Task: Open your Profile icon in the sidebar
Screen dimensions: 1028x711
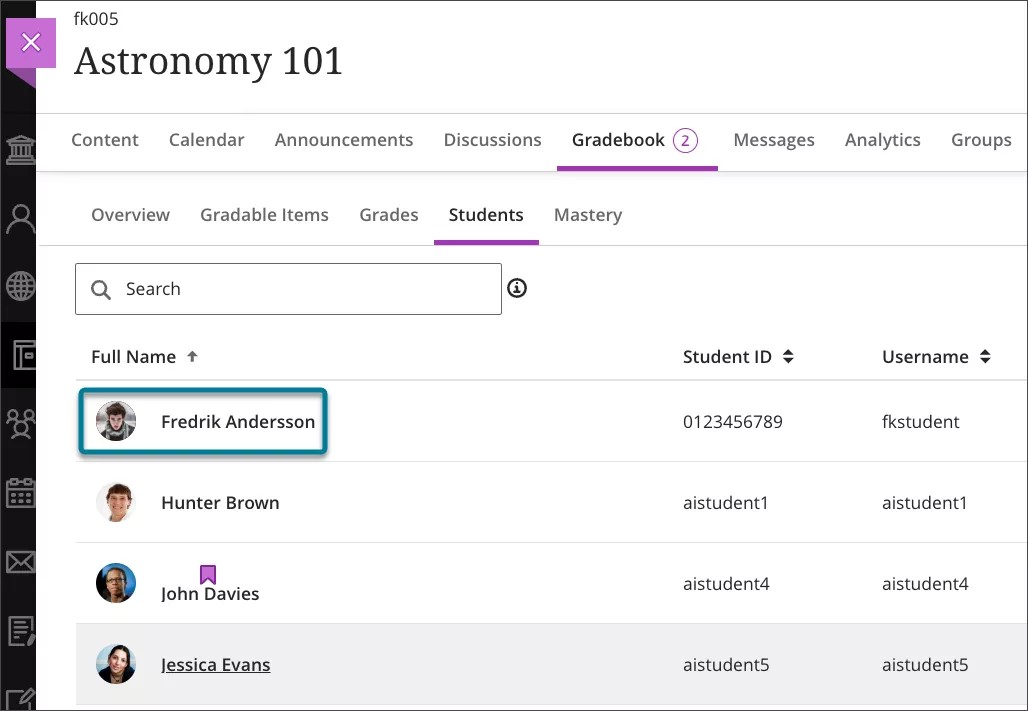Action: coord(20,217)
